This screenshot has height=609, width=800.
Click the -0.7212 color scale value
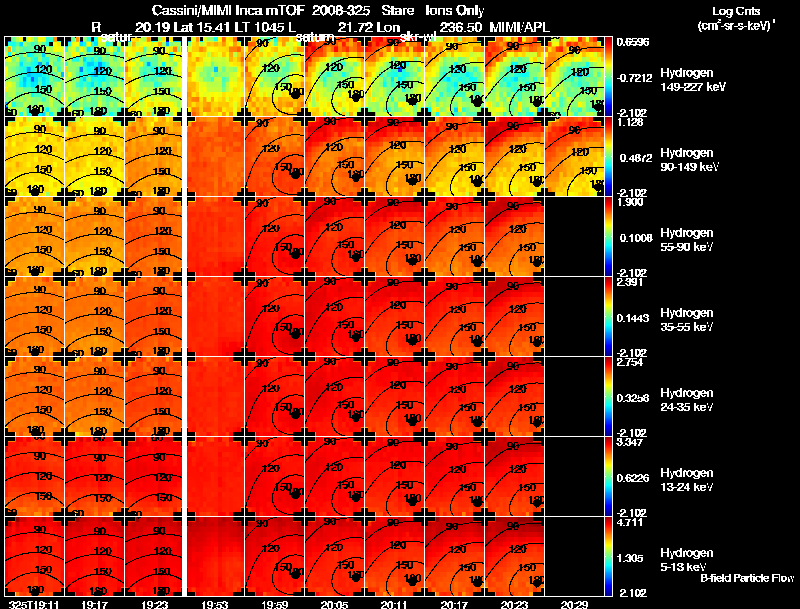coord(634,78)
